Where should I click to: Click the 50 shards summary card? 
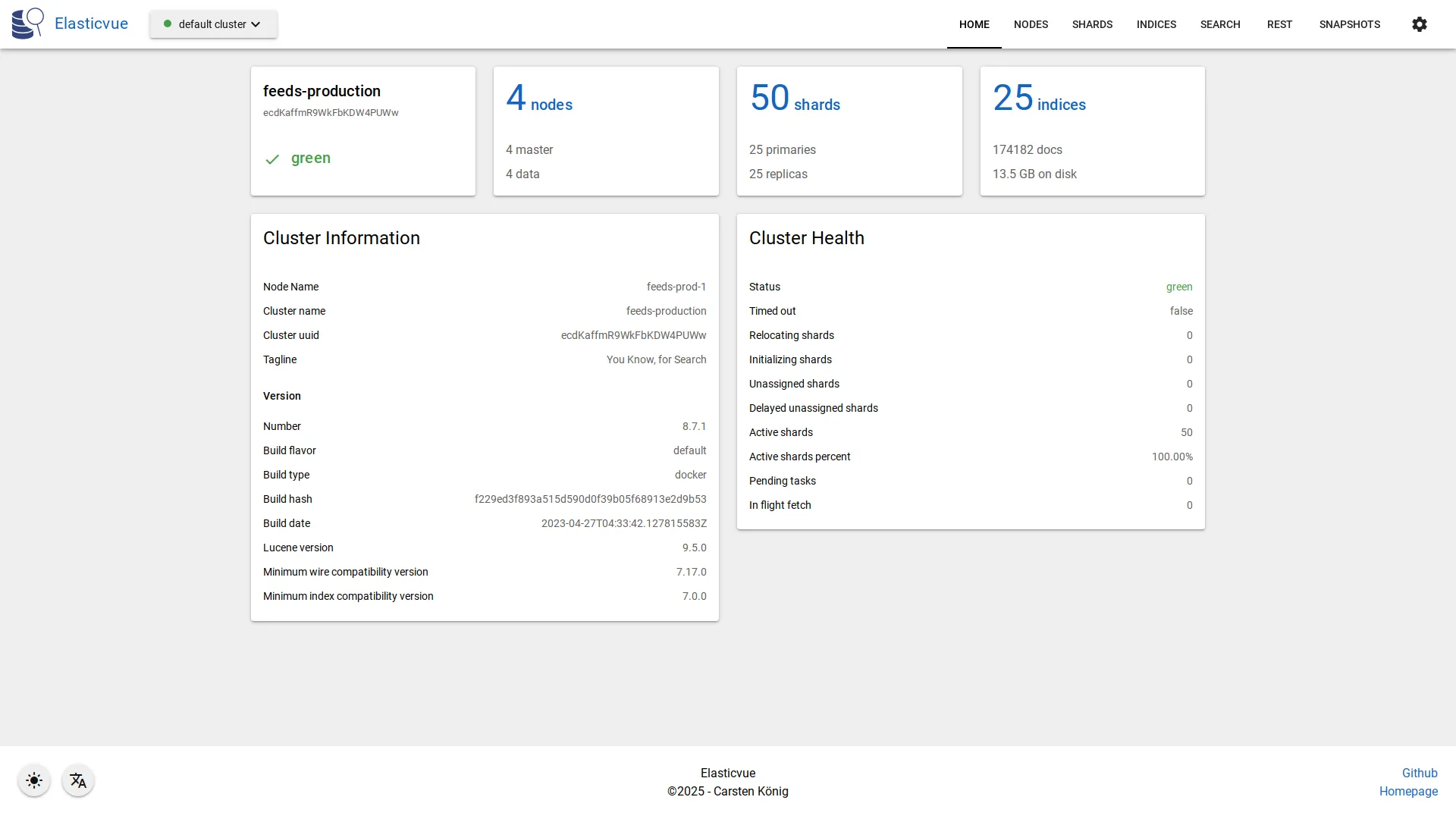point(849,130)
